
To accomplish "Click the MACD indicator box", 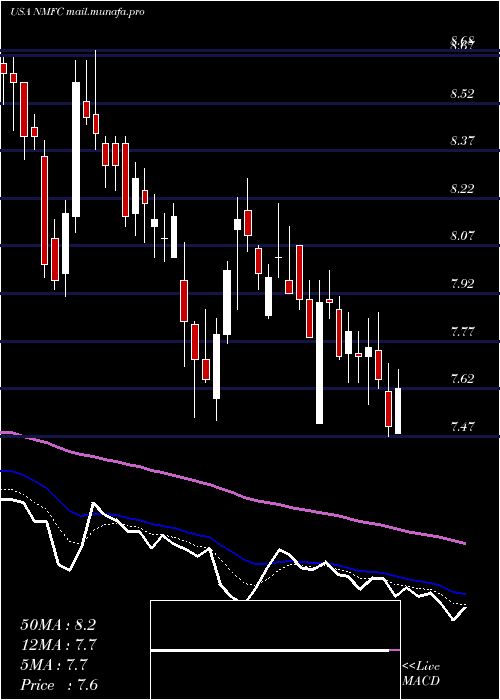I will tap(275, 650).
